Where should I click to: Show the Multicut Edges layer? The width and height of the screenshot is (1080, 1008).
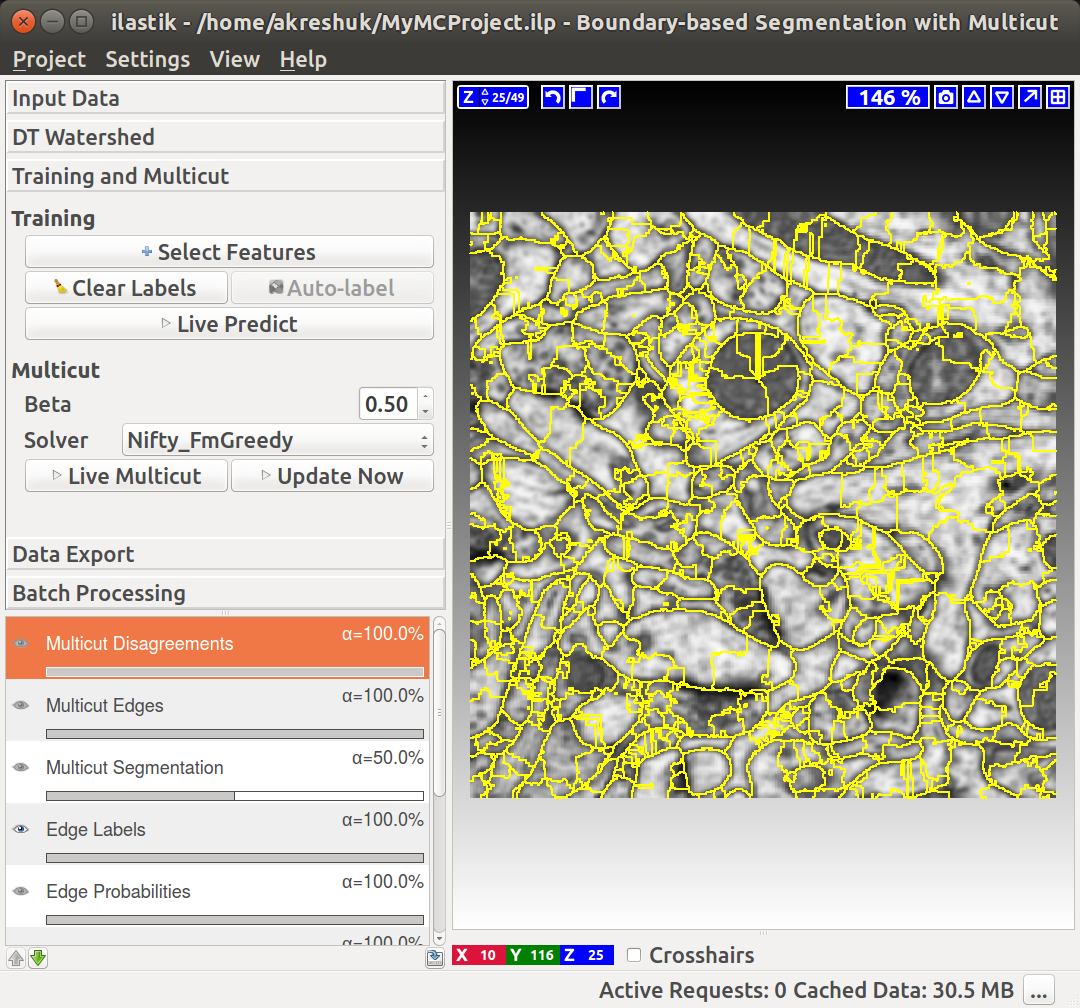(x=21, y=706)
